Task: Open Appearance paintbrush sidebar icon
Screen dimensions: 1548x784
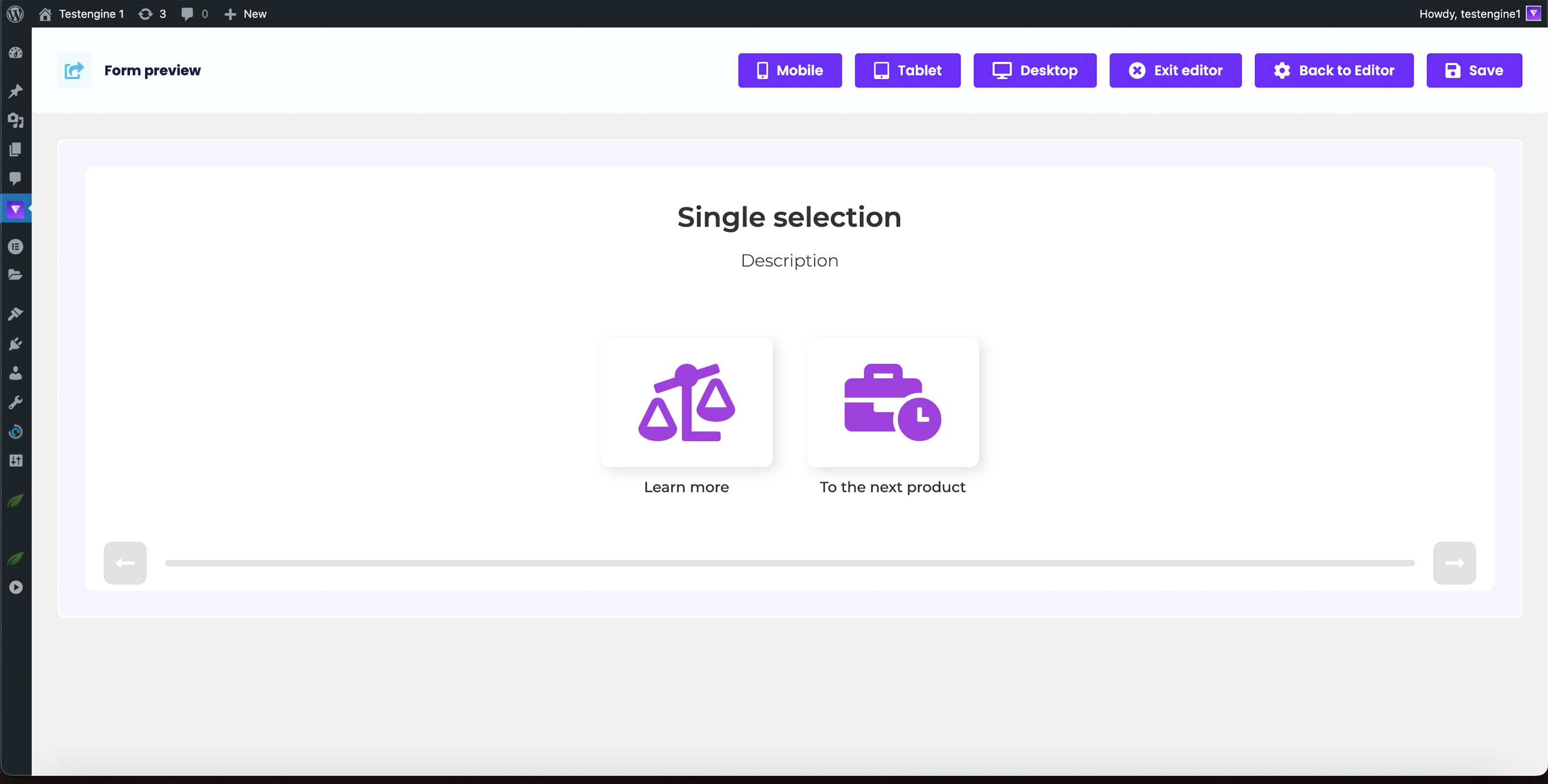Action: (16, 314)
